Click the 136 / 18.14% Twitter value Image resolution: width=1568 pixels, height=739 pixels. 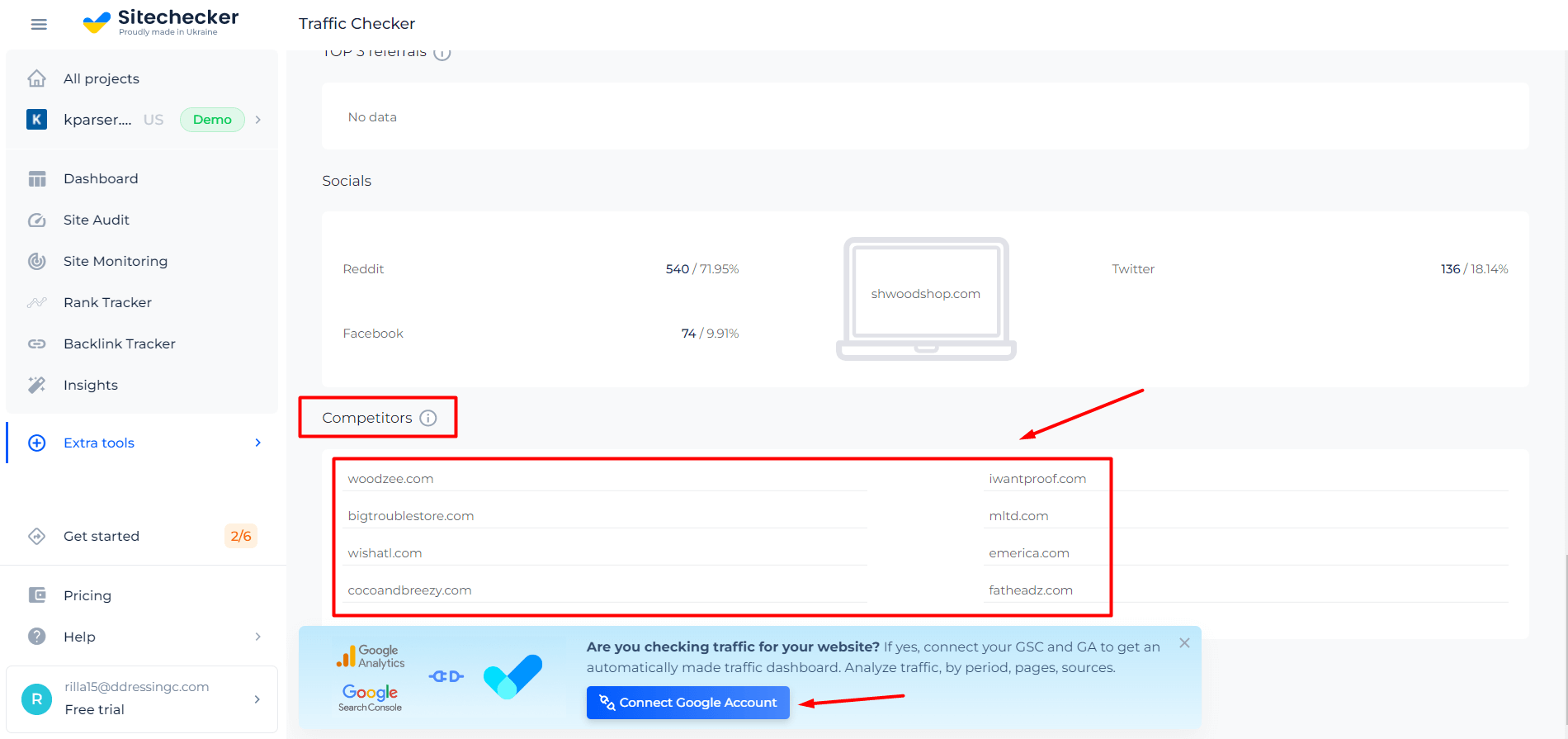coord(1475,269)
